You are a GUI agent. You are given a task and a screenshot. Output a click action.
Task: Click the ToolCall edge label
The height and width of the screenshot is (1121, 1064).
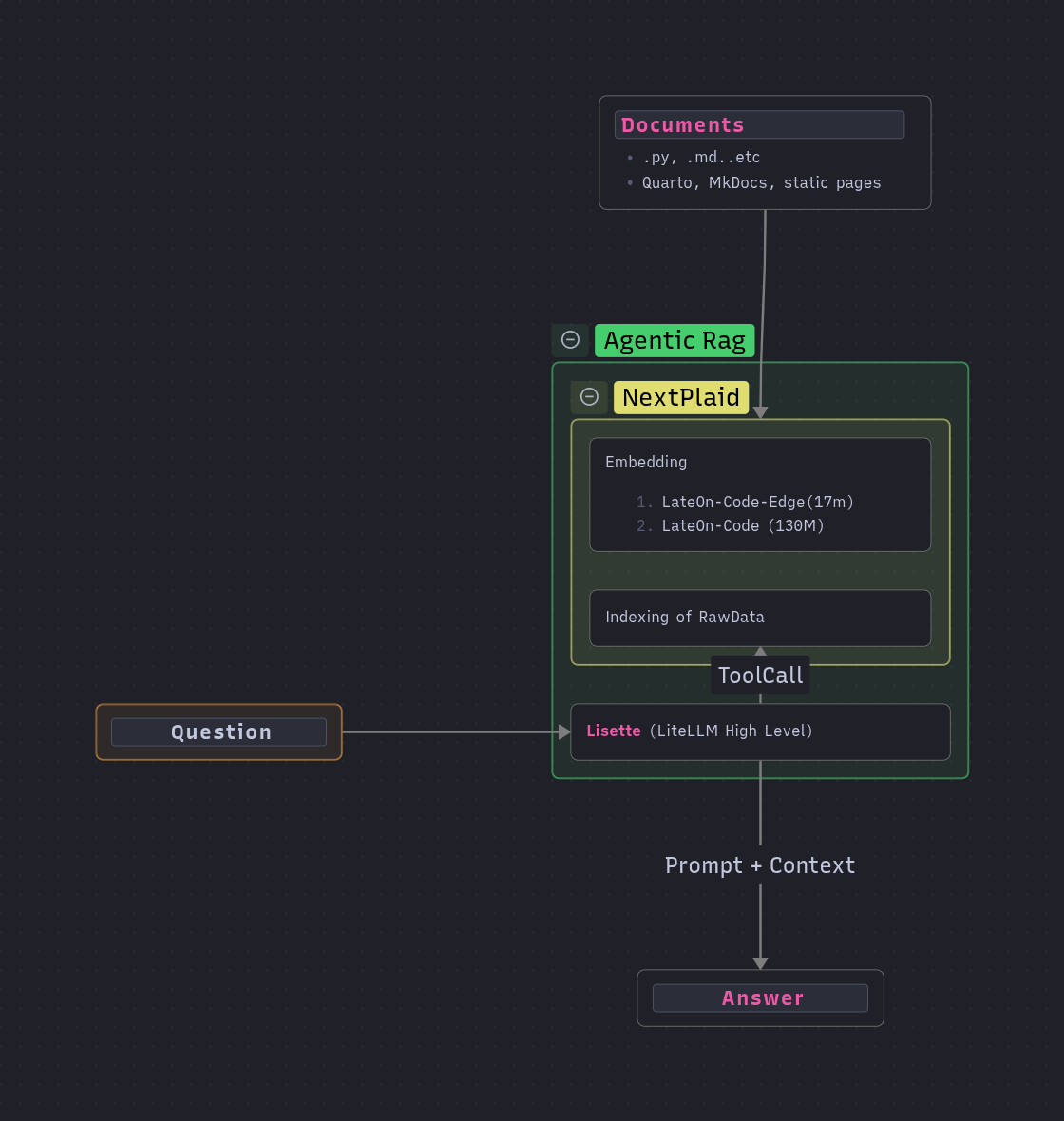pos(760,675)
